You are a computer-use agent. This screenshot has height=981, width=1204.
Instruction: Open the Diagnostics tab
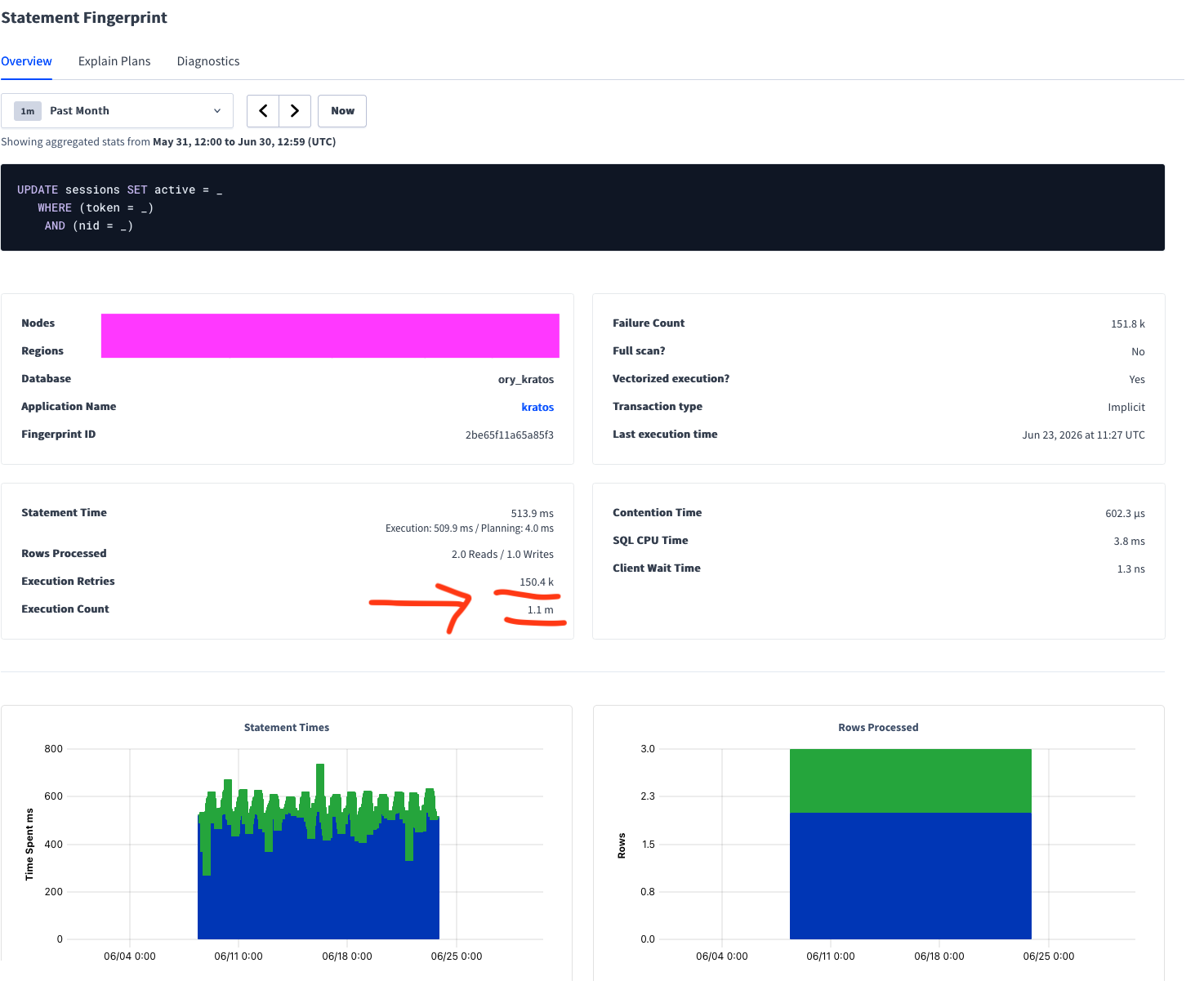(208, 61)
